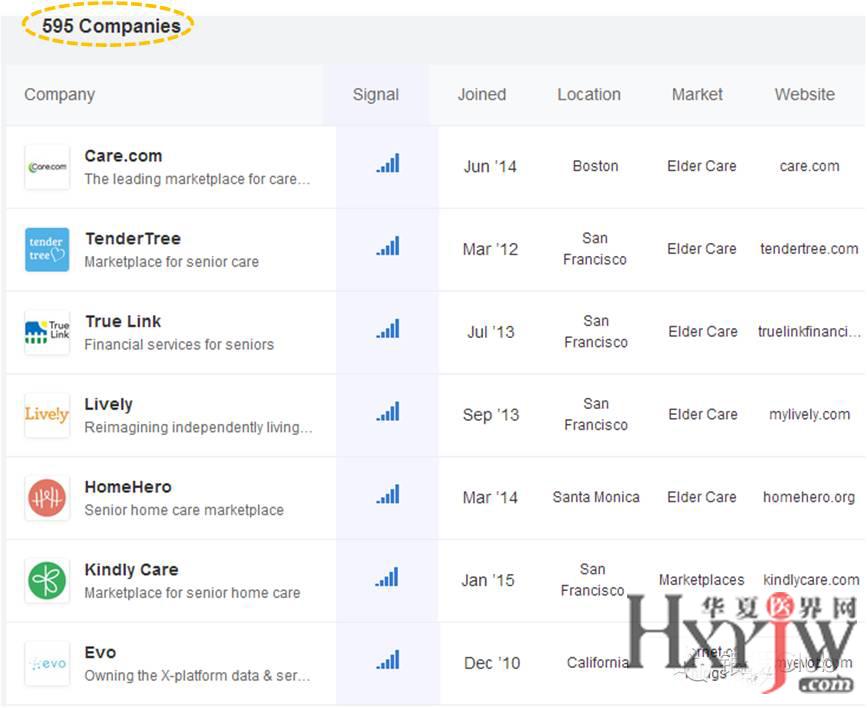Click 'Reimagining independently living...' description
Screen dimensions: 867x708
pos(199,428)
